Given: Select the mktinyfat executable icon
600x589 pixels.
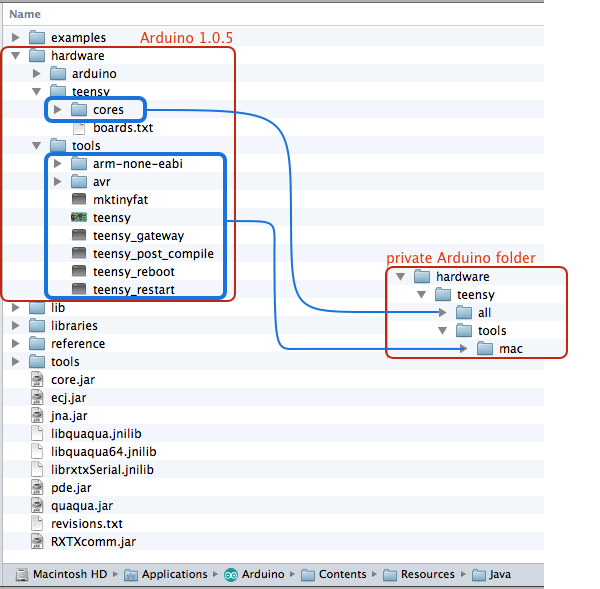Looking at the screenshot, I should [x=80, y=199].
